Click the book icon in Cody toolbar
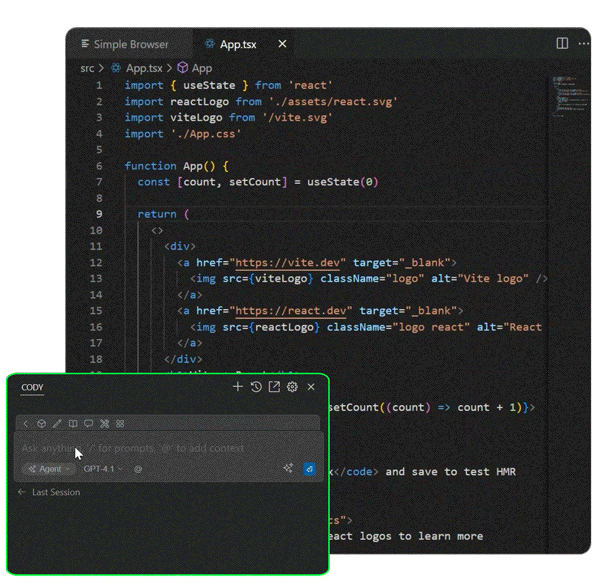The height and width of the screenshot is (588, 608). pyautogui.click(x=73, y=424)
